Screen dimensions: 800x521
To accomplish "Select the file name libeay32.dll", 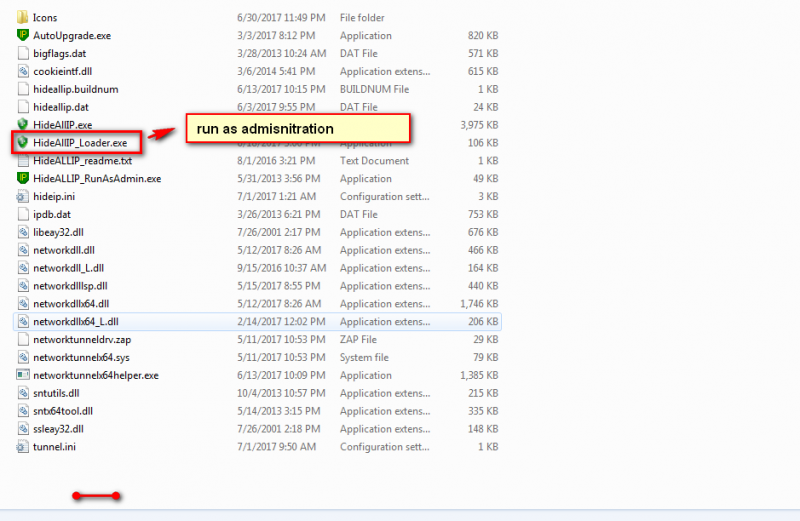I will [58, 232].
